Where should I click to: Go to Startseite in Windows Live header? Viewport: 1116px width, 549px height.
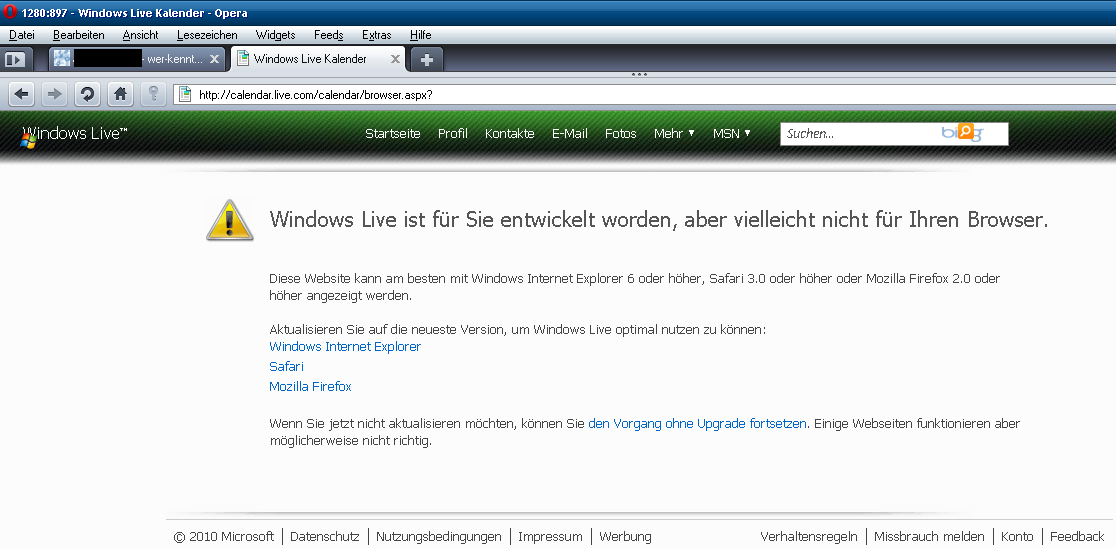click(x=393, y=134)
